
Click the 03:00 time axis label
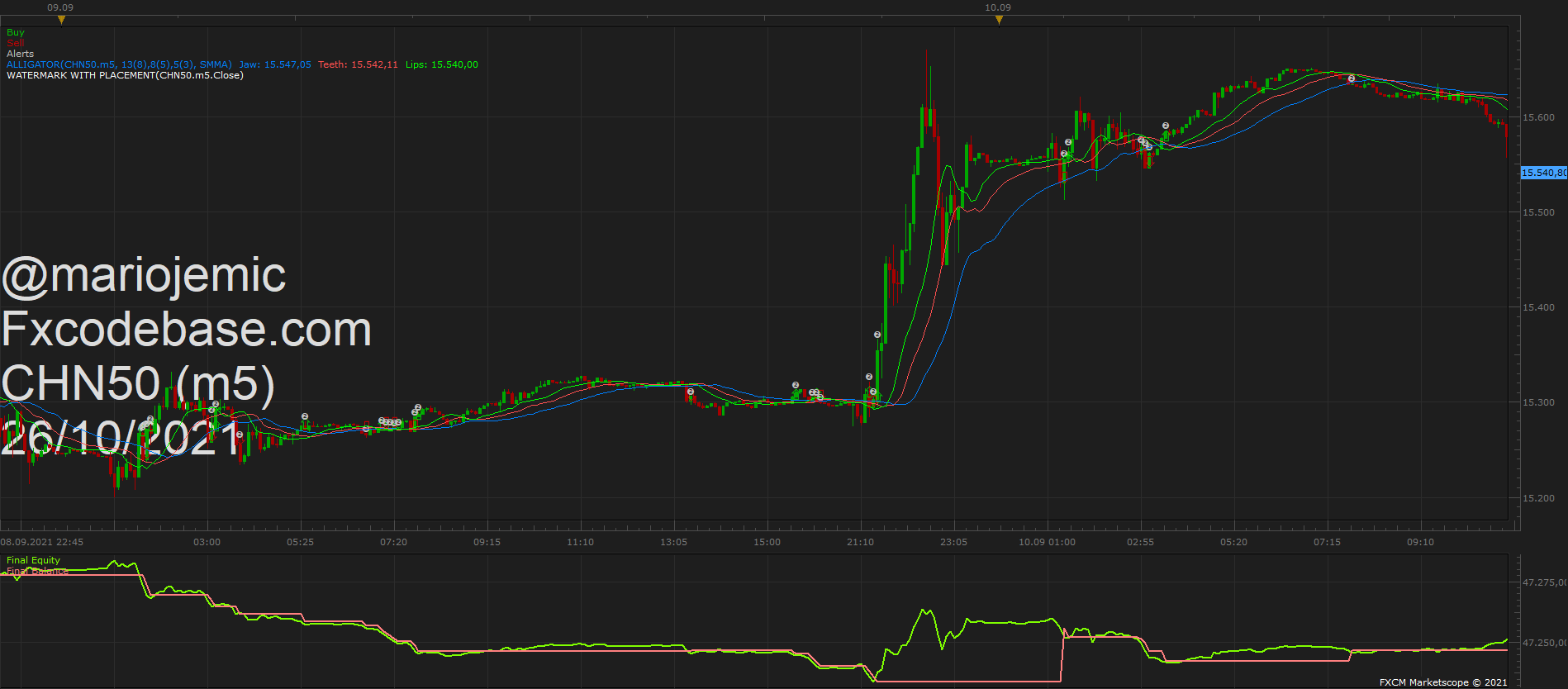[x=207, y=542]
